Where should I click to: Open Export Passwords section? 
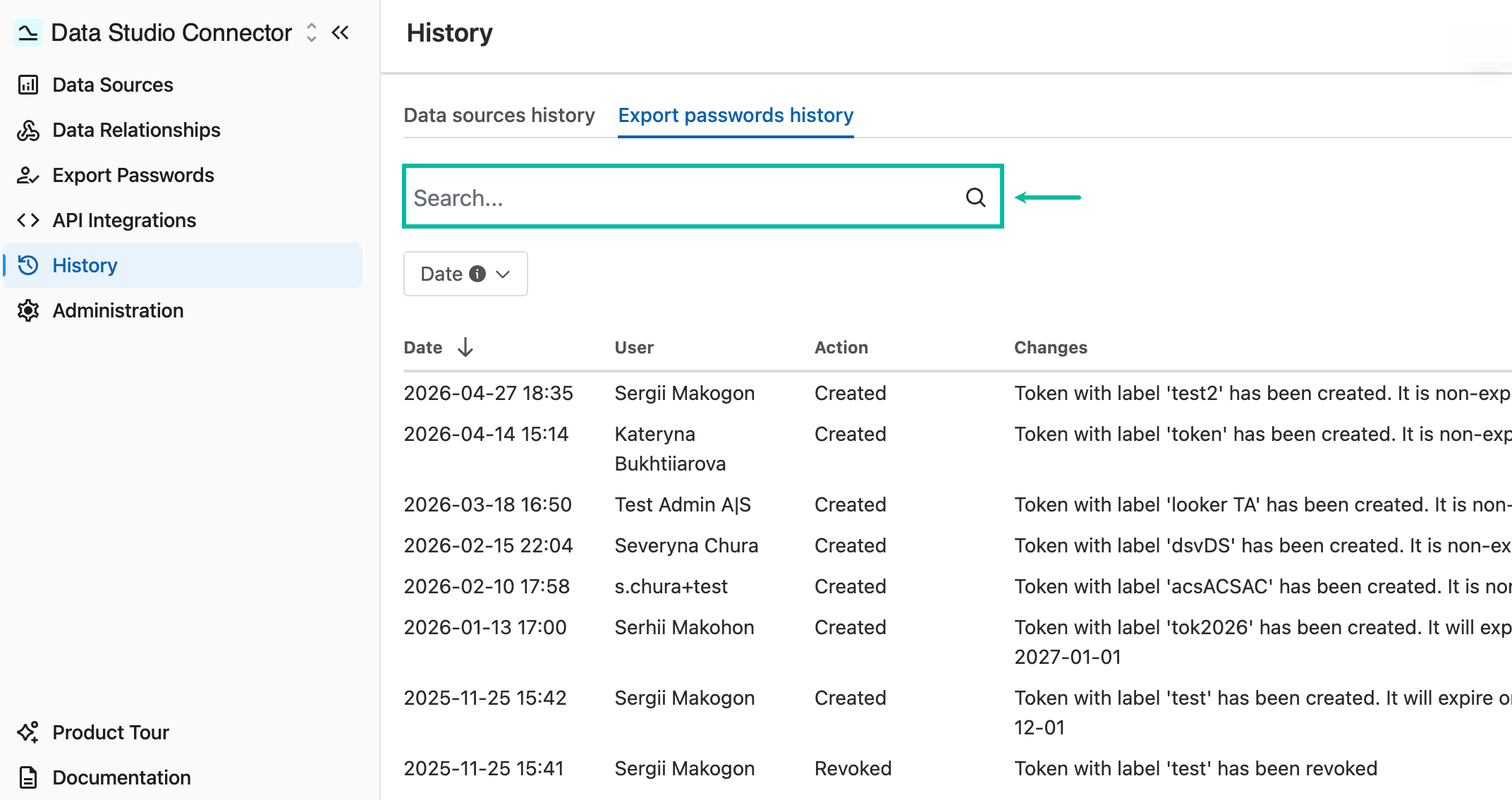click(133, 175)
